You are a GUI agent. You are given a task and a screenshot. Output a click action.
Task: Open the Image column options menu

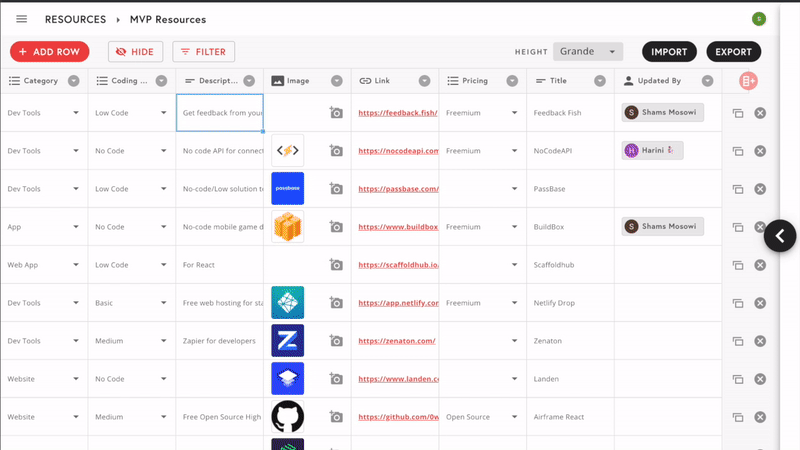(337, 81)
